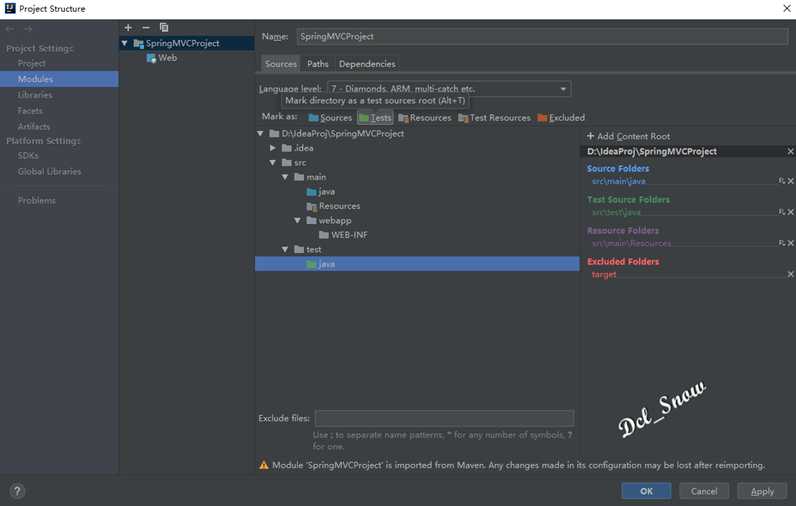Image resolution: width=796 pixels, height=506 pixels.
Task: Click Add Content Root
Action: [628, 136]
